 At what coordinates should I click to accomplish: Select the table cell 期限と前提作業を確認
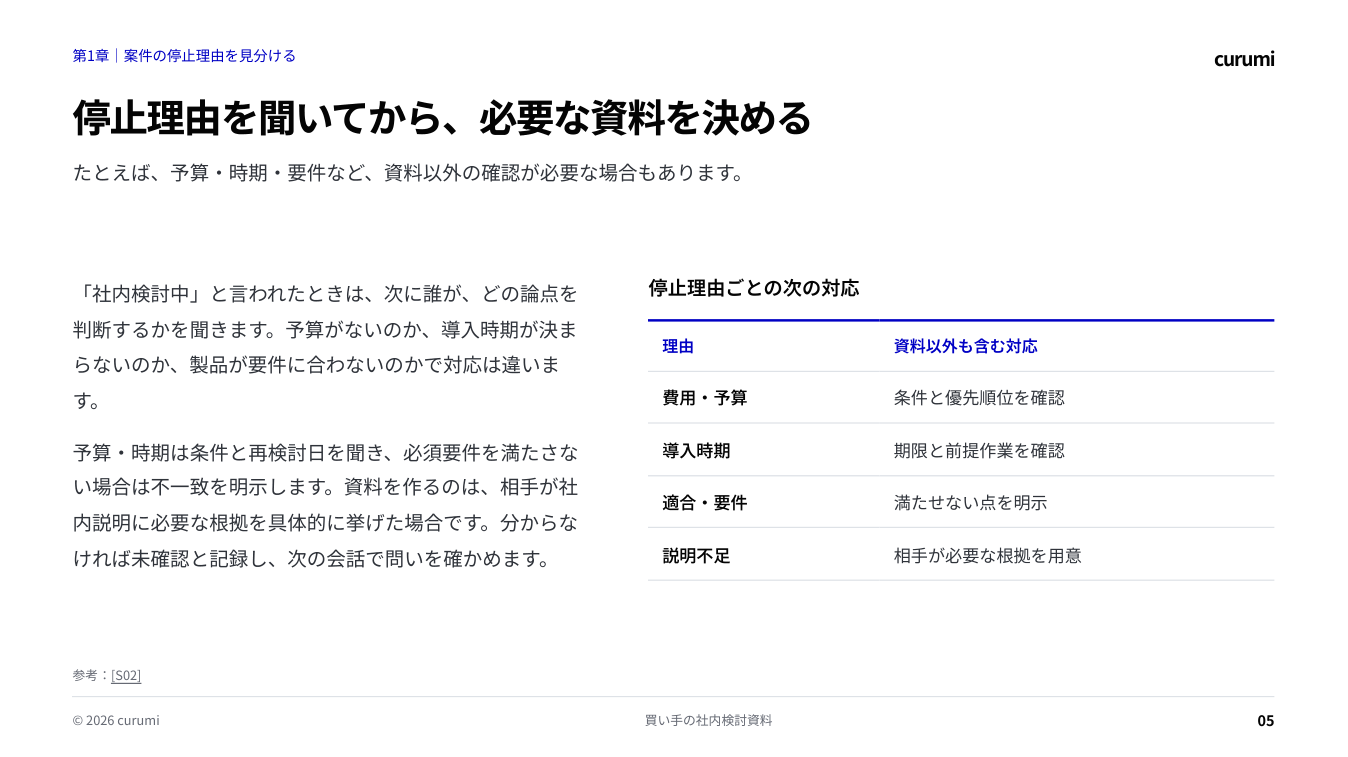979,451
